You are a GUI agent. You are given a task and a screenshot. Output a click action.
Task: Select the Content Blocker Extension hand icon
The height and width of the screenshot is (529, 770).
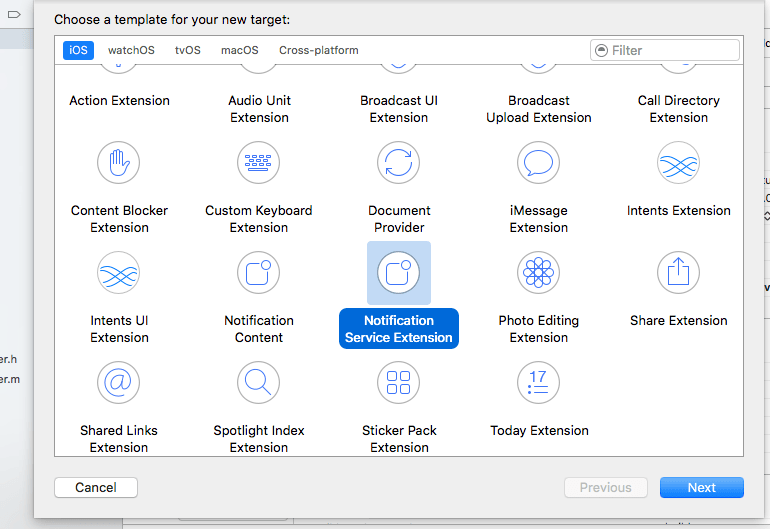click(119, 162)
